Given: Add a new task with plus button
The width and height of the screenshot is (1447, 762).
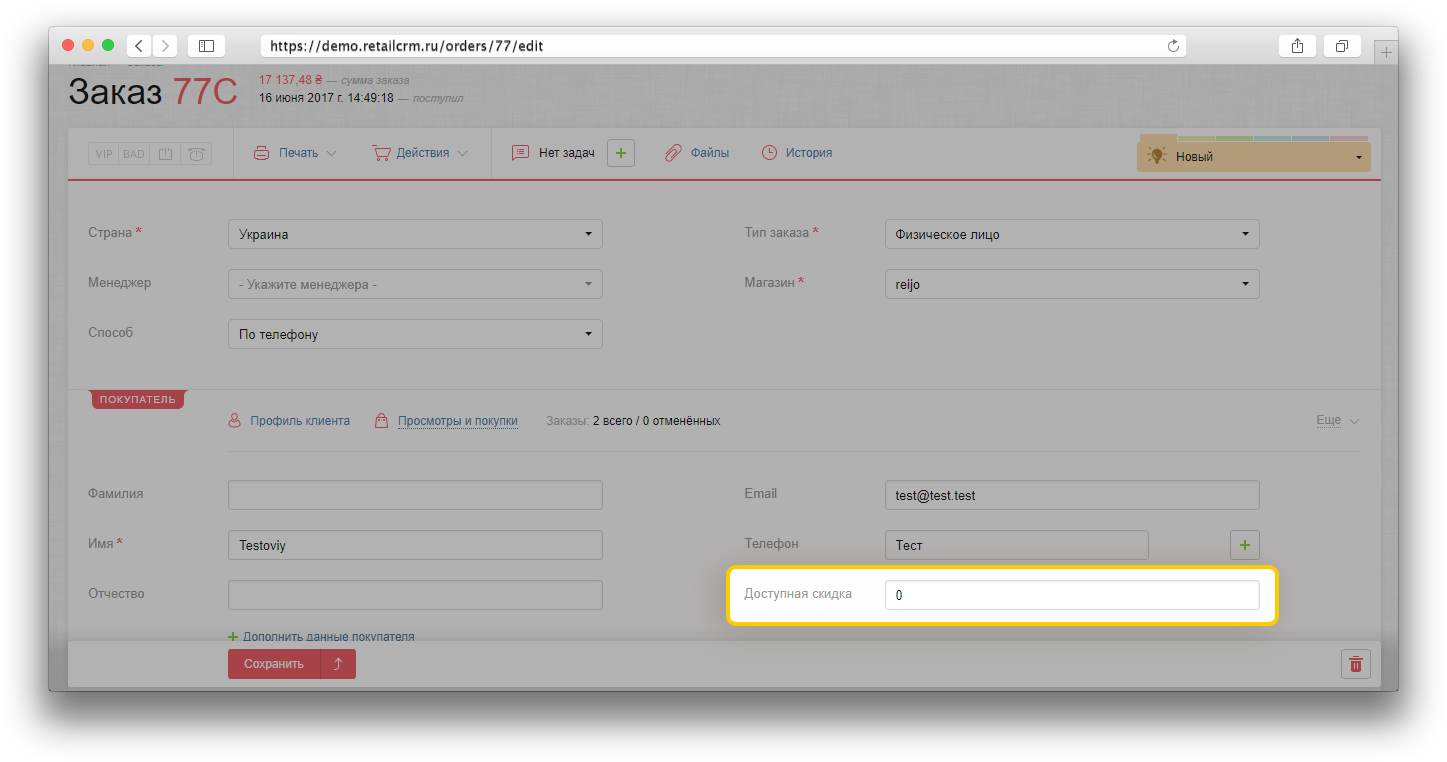Looking at the screenshot, I should click(621, 153).
